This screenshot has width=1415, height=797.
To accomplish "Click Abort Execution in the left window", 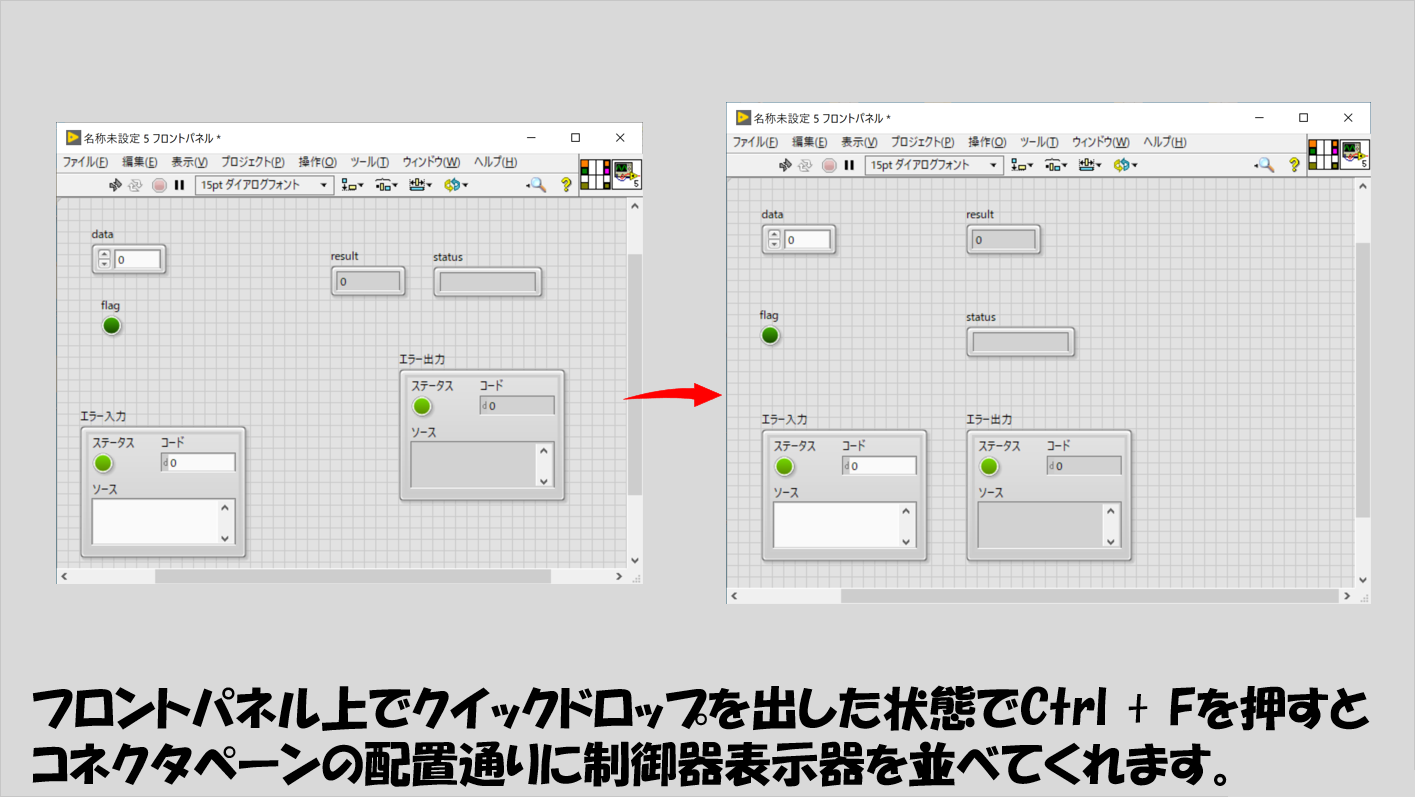I will coord(159,185).
